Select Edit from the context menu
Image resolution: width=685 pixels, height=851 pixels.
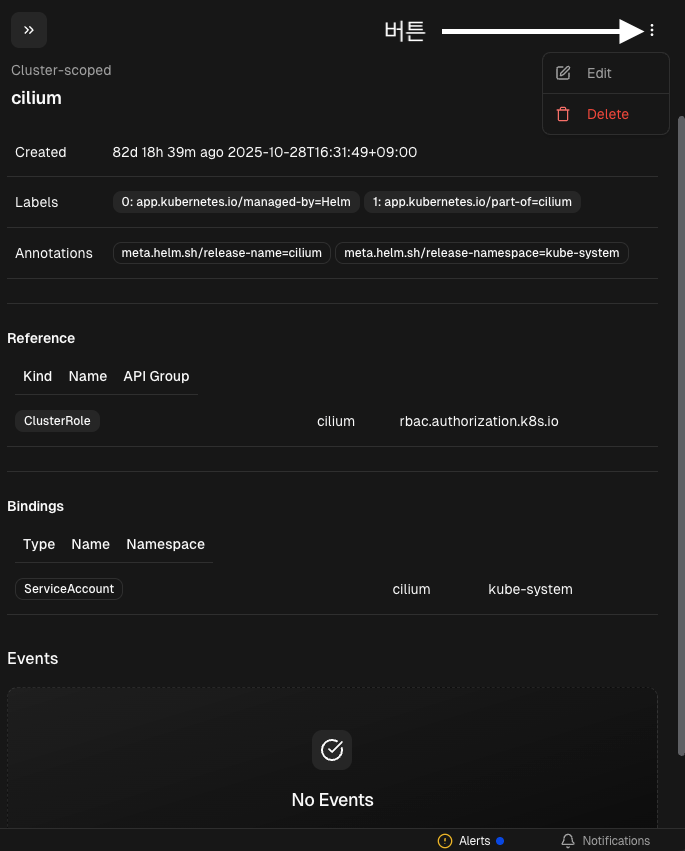[599, 73]
